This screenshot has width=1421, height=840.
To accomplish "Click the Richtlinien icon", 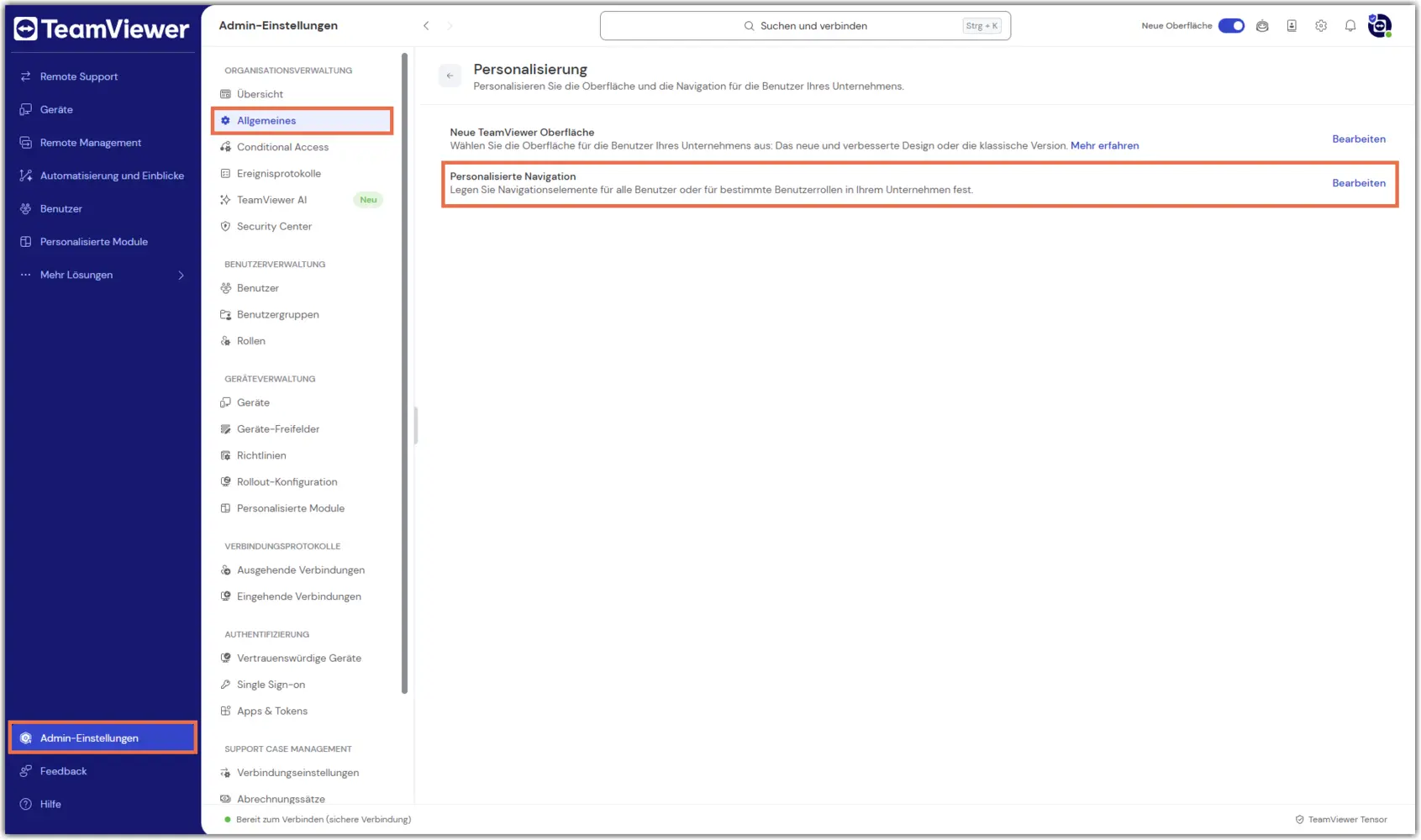I will [225, 455].
